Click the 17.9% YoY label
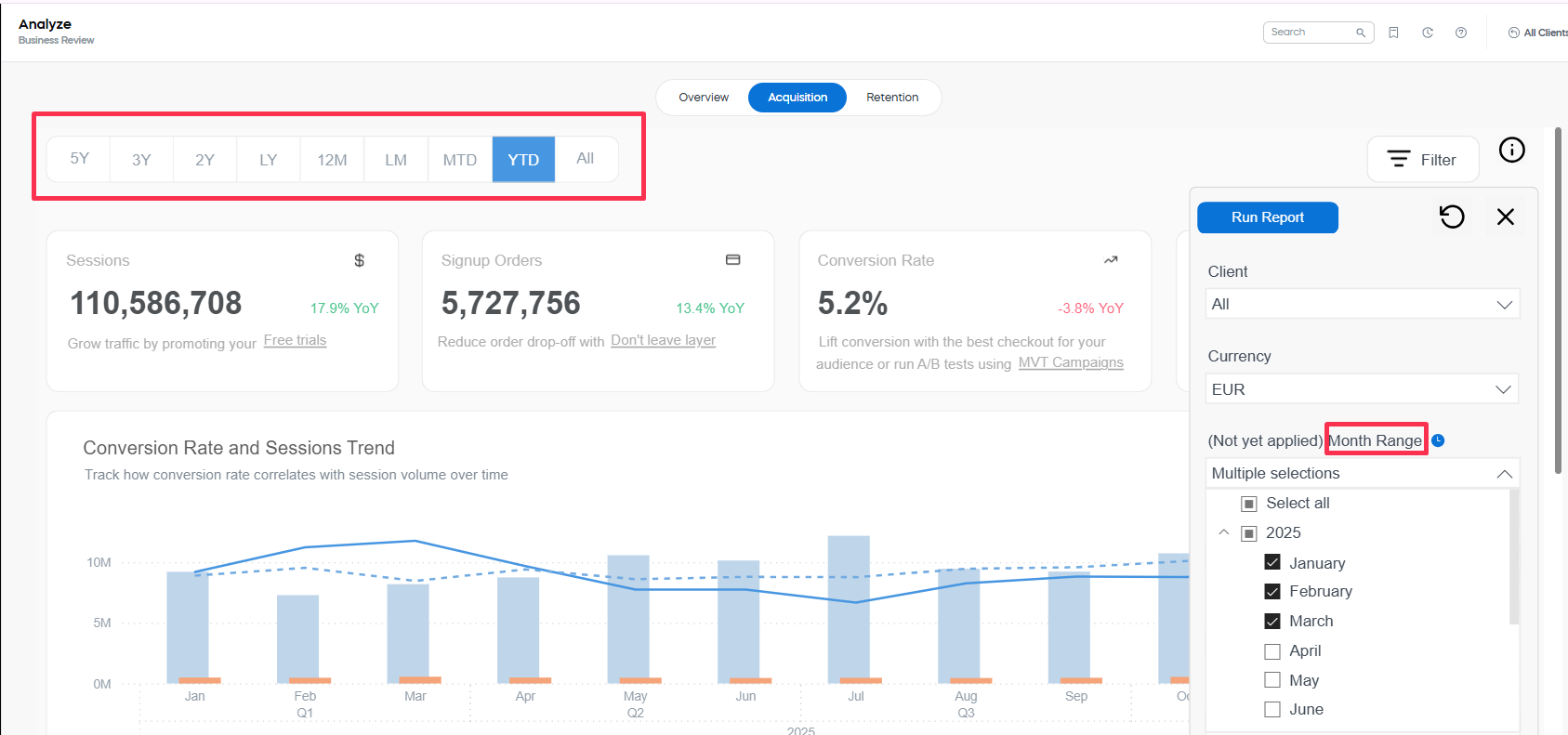 pos(345,308)
